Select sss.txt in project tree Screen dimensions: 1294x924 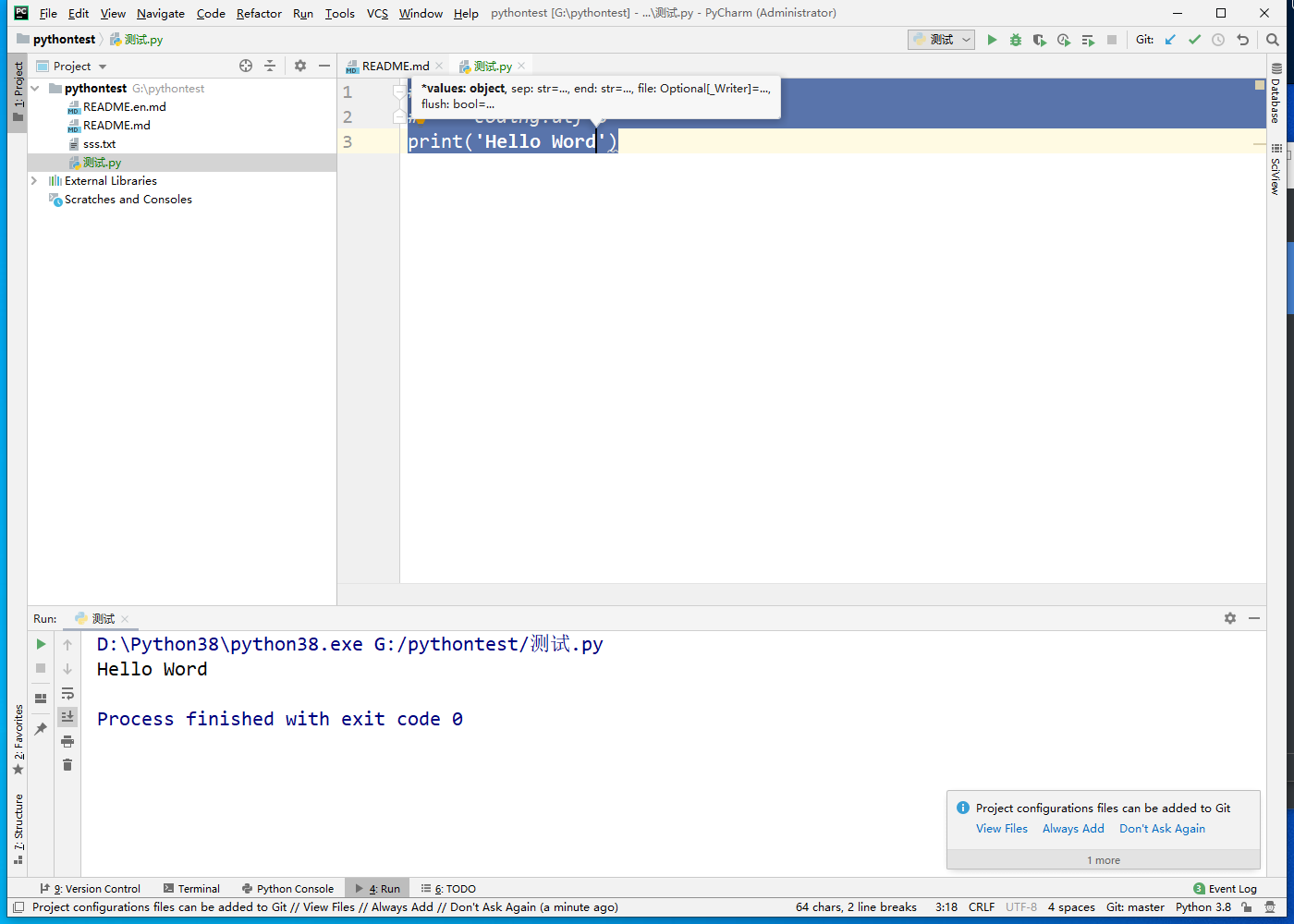click(99, 144)
